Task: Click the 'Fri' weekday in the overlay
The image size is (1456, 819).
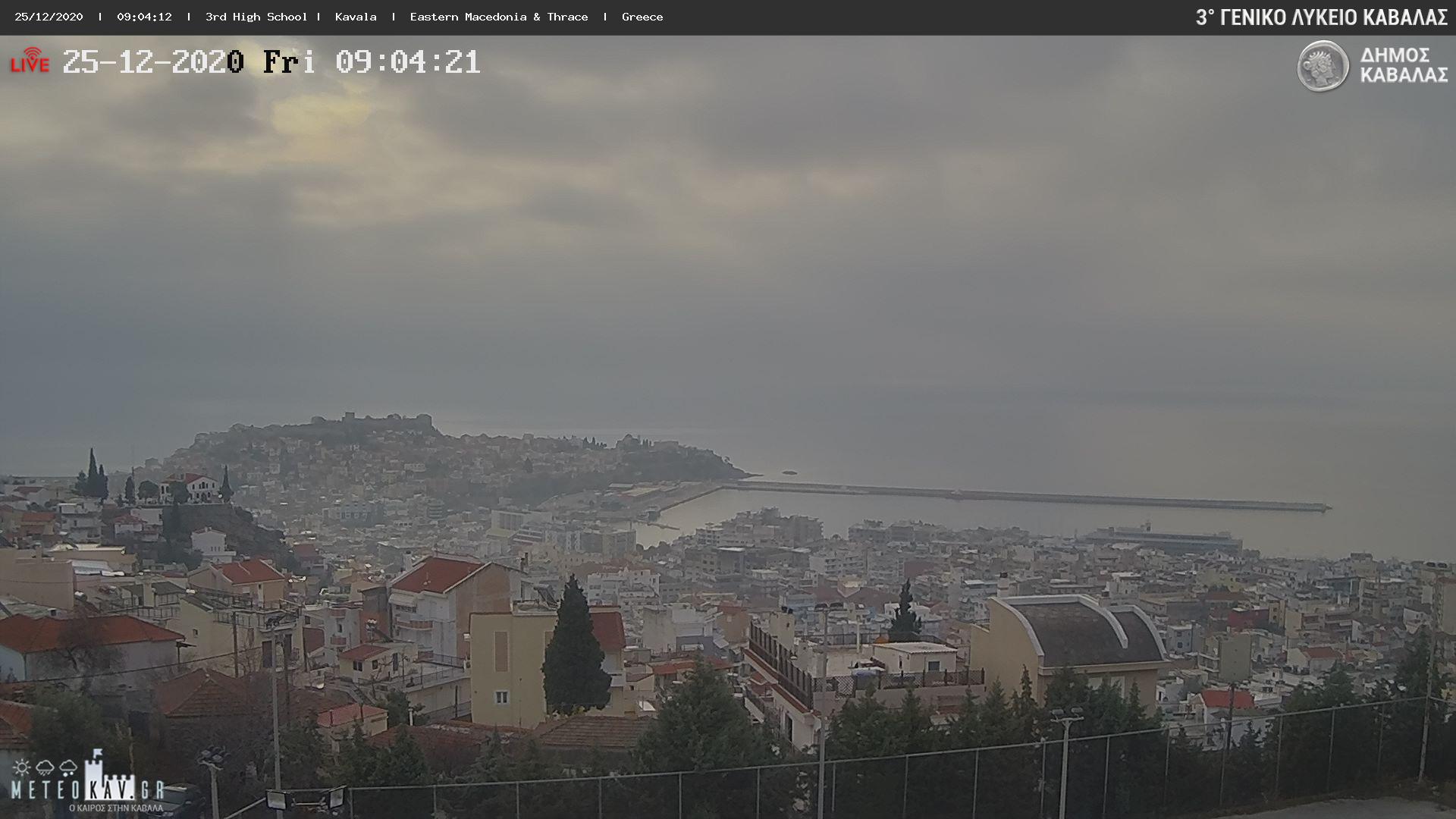Action: 289,61
